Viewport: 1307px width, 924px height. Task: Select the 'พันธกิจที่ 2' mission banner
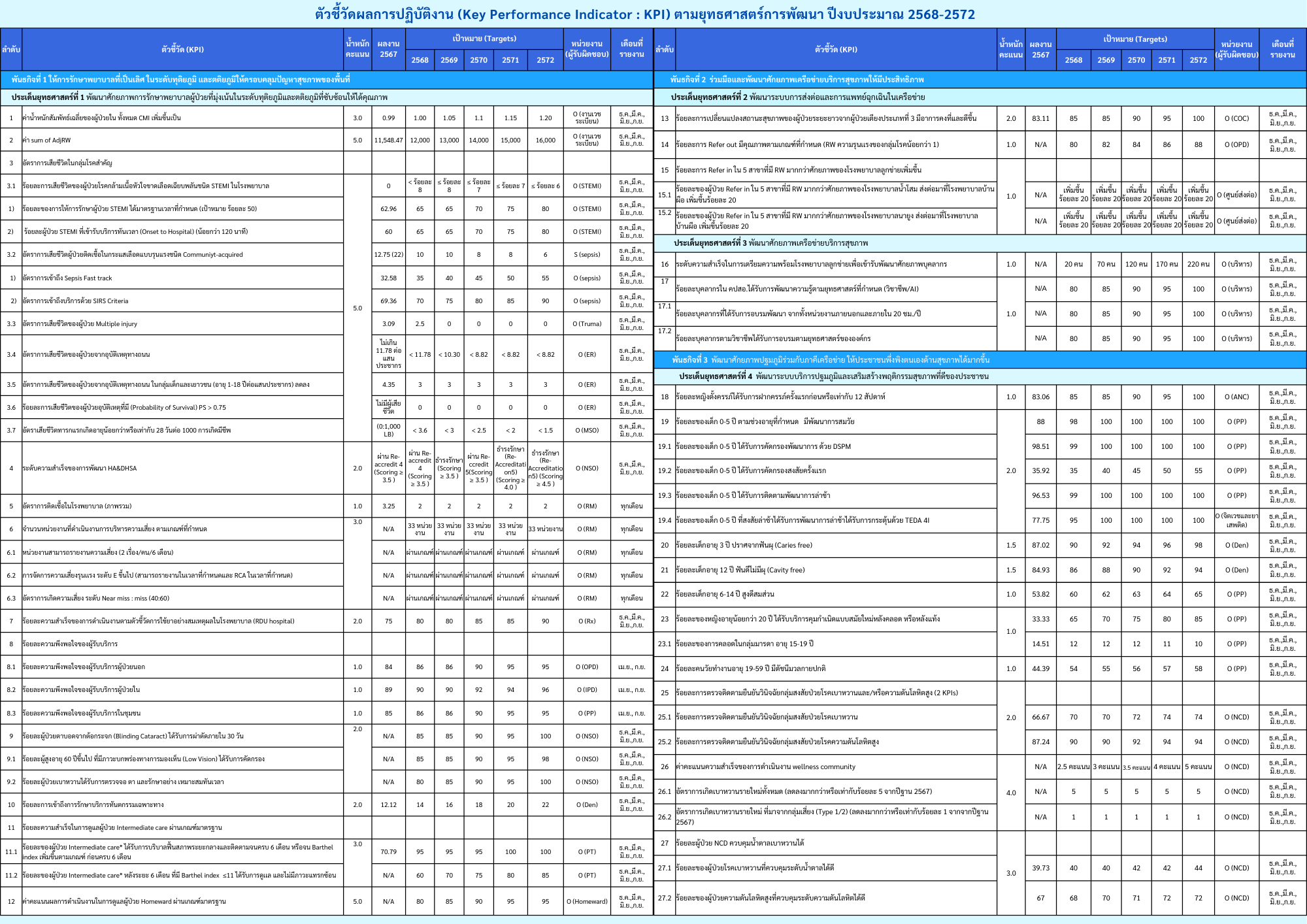[x=980, y=80]
